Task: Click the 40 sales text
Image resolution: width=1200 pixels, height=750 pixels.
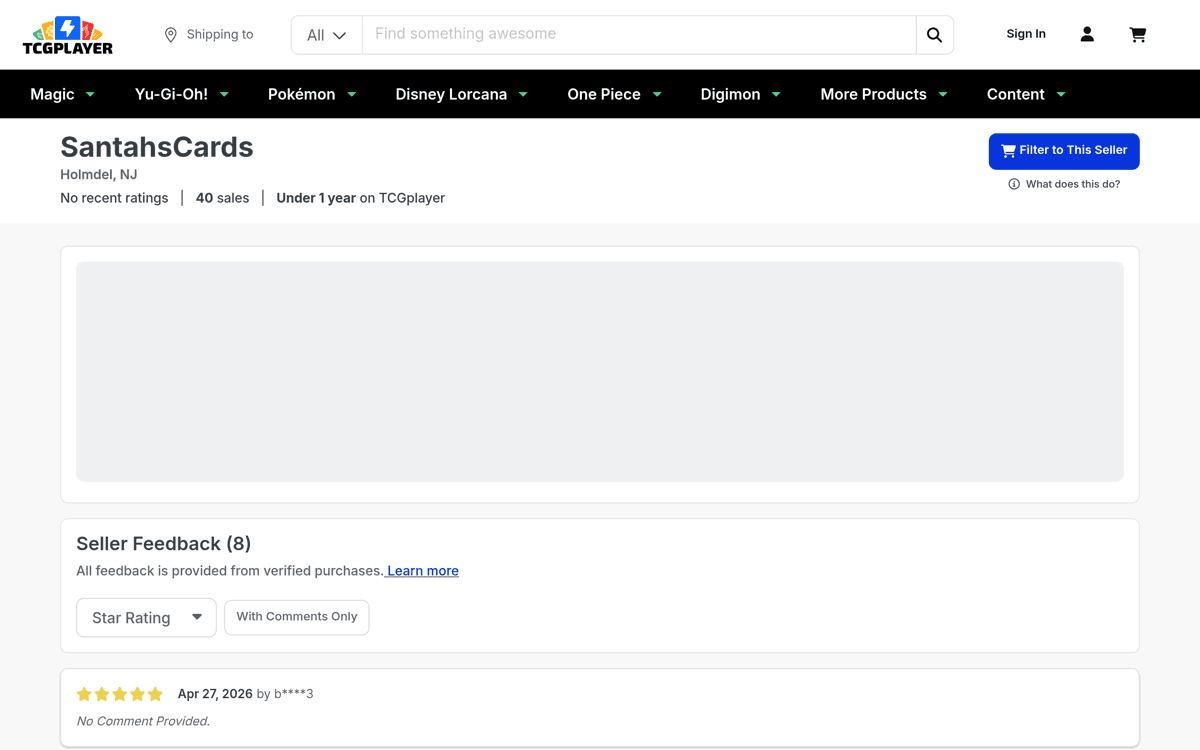Action: tap(223, 198)
